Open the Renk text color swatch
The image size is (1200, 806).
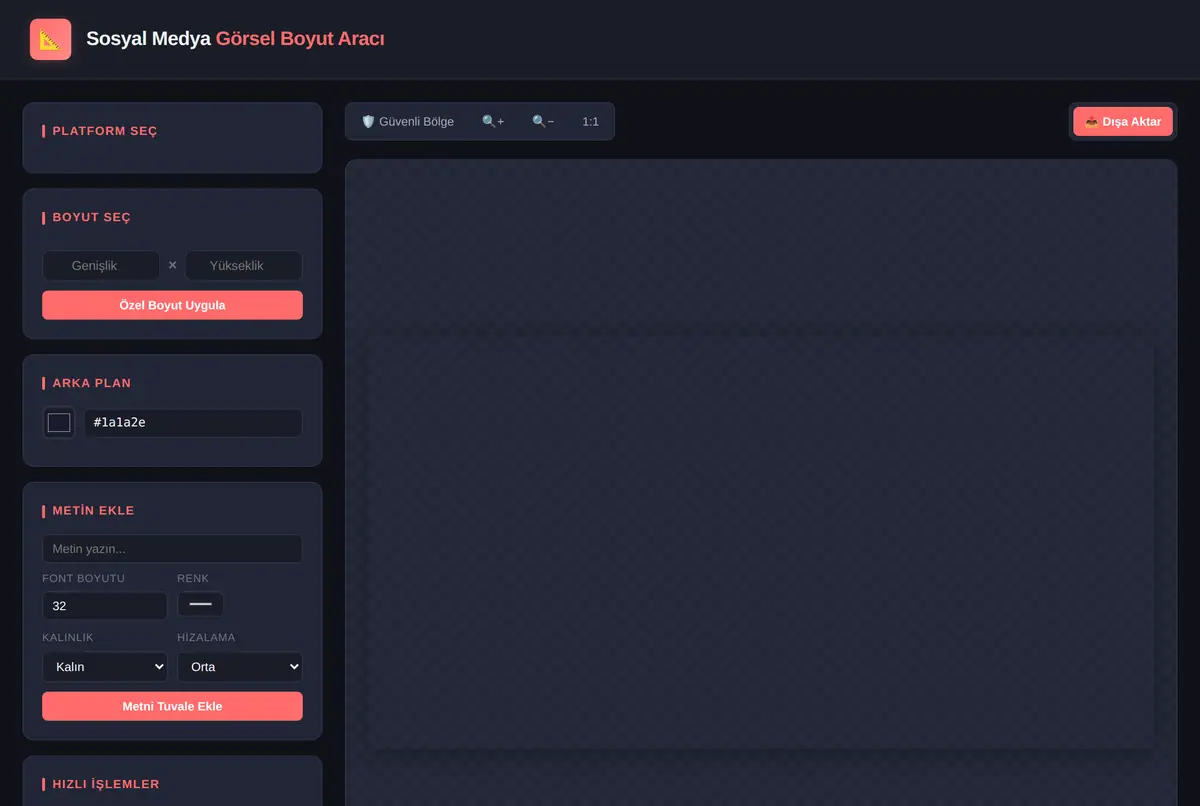(x=201, y=604)
